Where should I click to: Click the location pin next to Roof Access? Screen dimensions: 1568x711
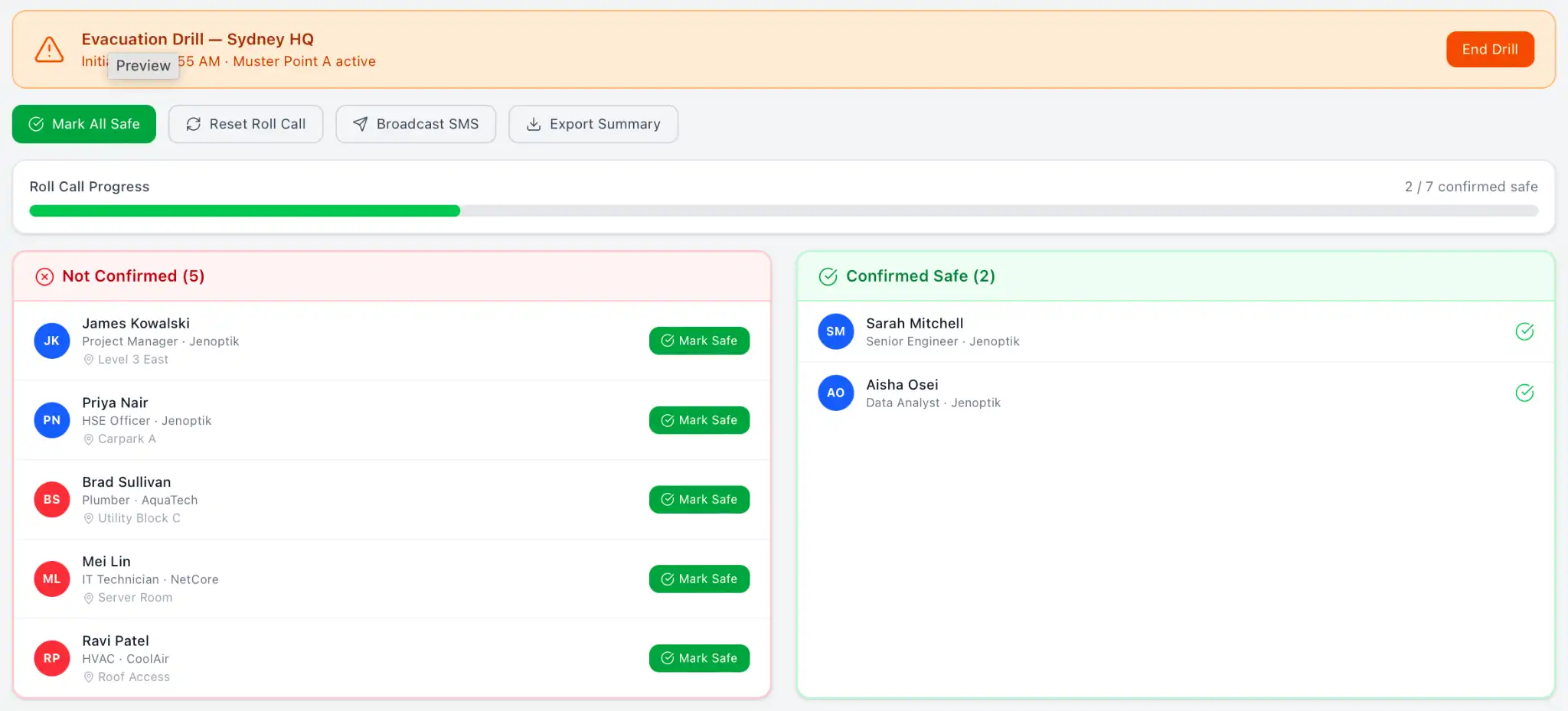coord(89,677)
